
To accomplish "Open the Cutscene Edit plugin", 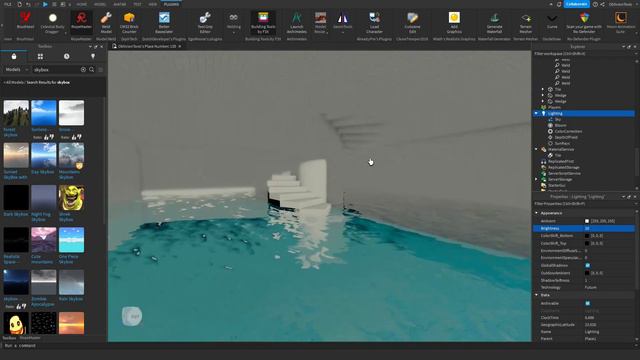I will [x=412, y=22].
